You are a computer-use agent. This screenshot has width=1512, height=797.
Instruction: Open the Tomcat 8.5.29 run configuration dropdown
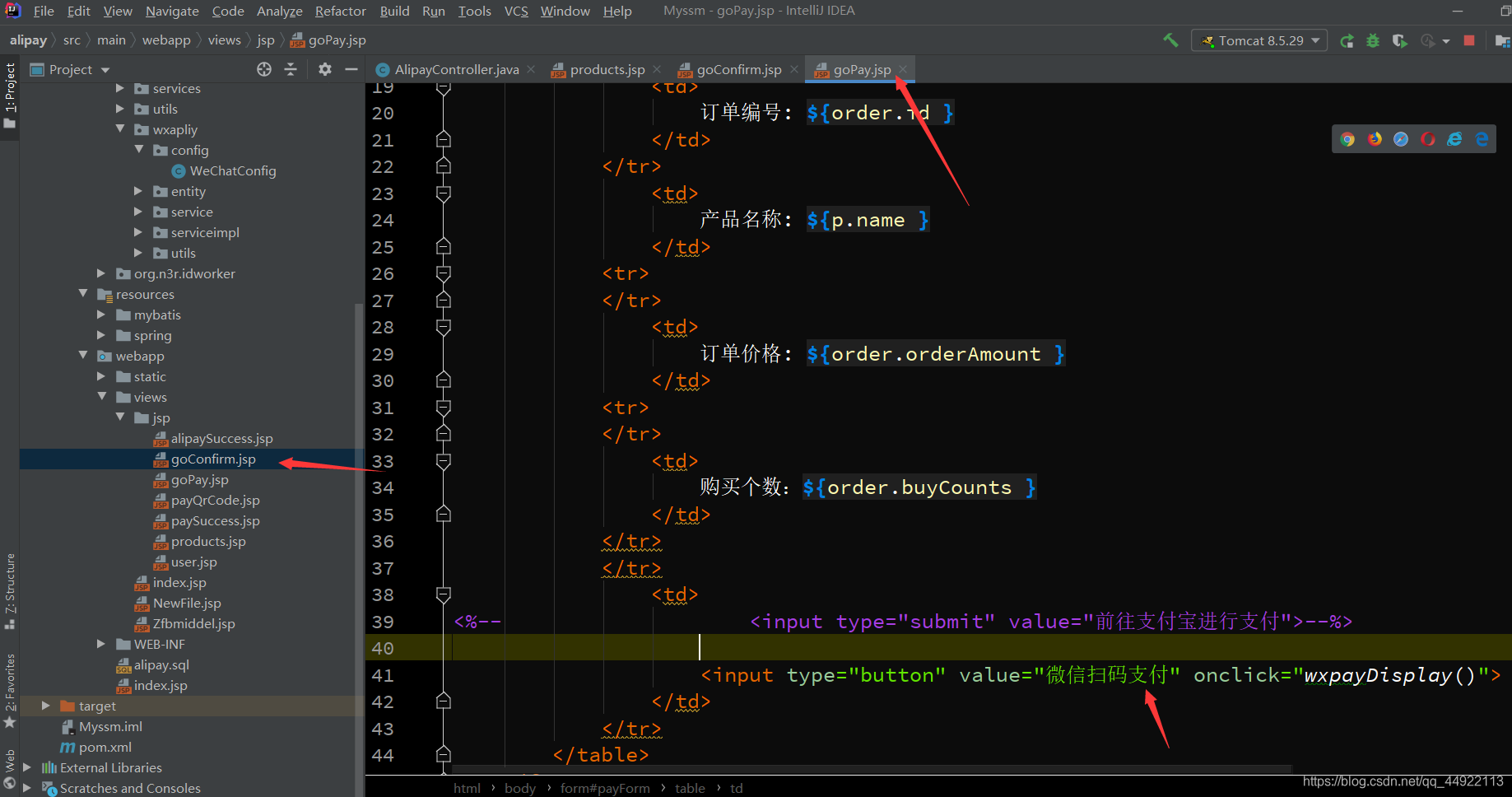[x=1259, y=40]
